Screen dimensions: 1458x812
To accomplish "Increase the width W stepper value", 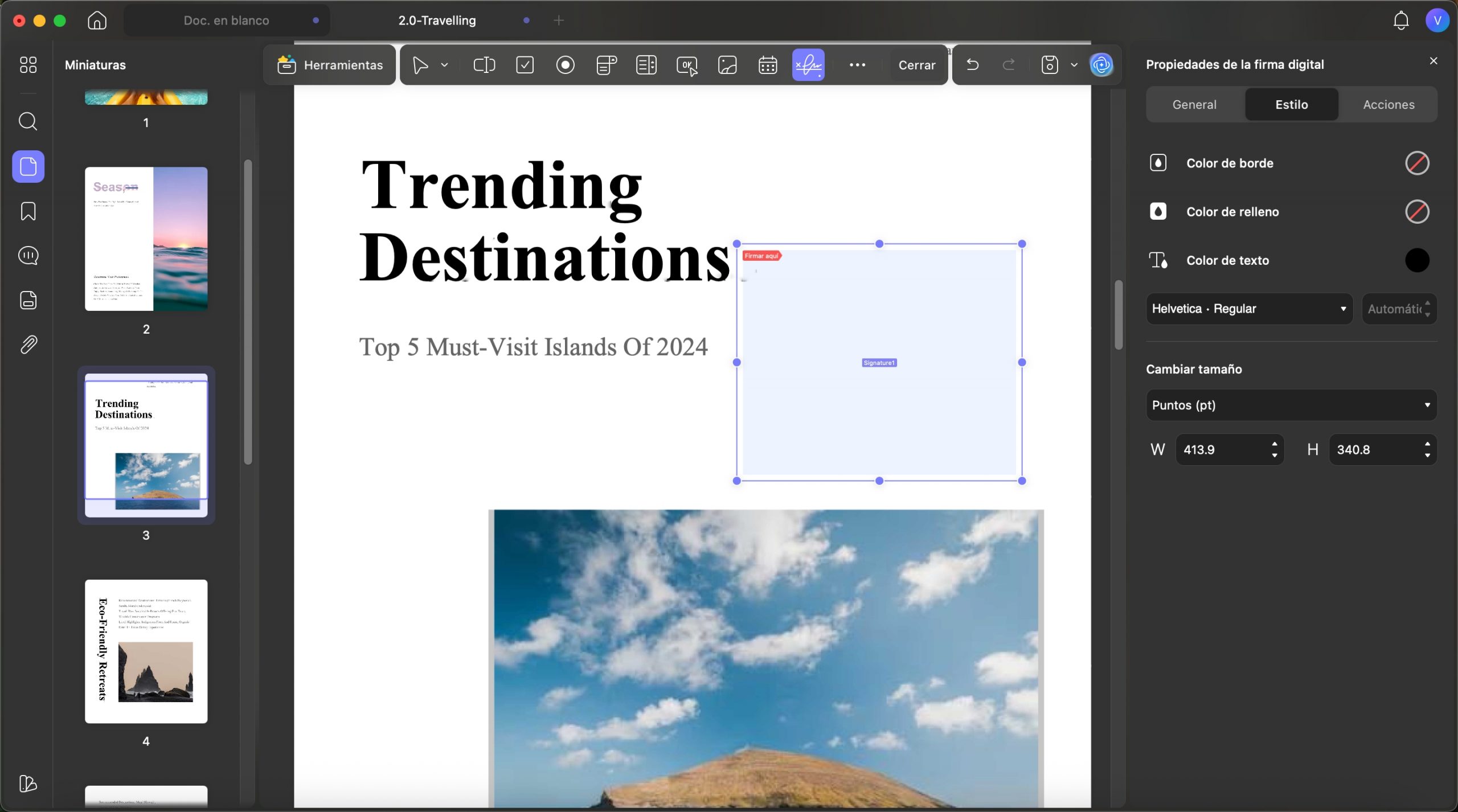I will point(1275,444).
